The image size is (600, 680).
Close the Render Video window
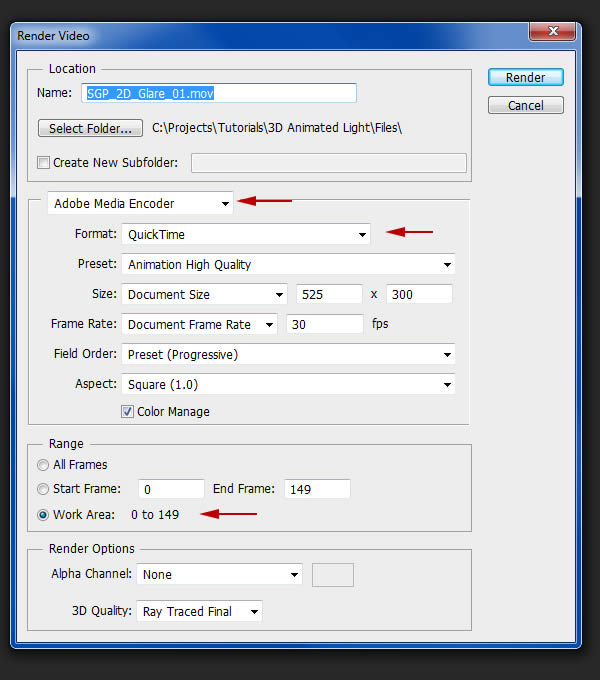(x=552, y=31)
